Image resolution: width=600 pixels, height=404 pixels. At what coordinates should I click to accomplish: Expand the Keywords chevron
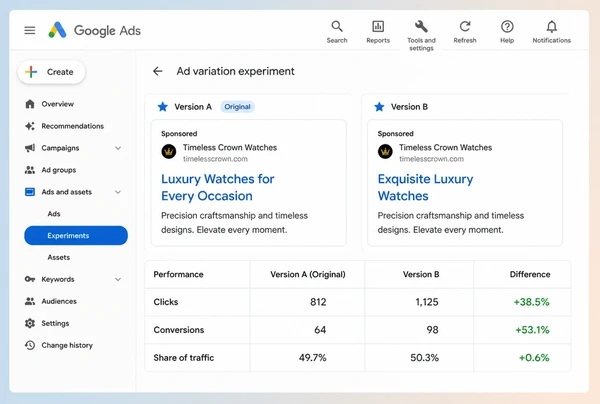point(118,279)
